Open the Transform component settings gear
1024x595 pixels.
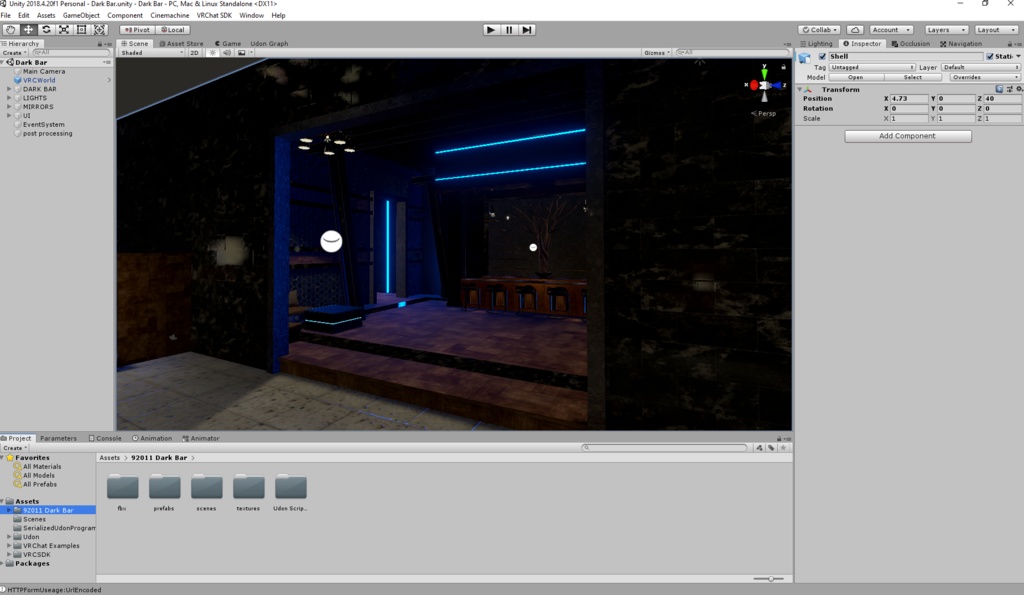[1018, 89]
